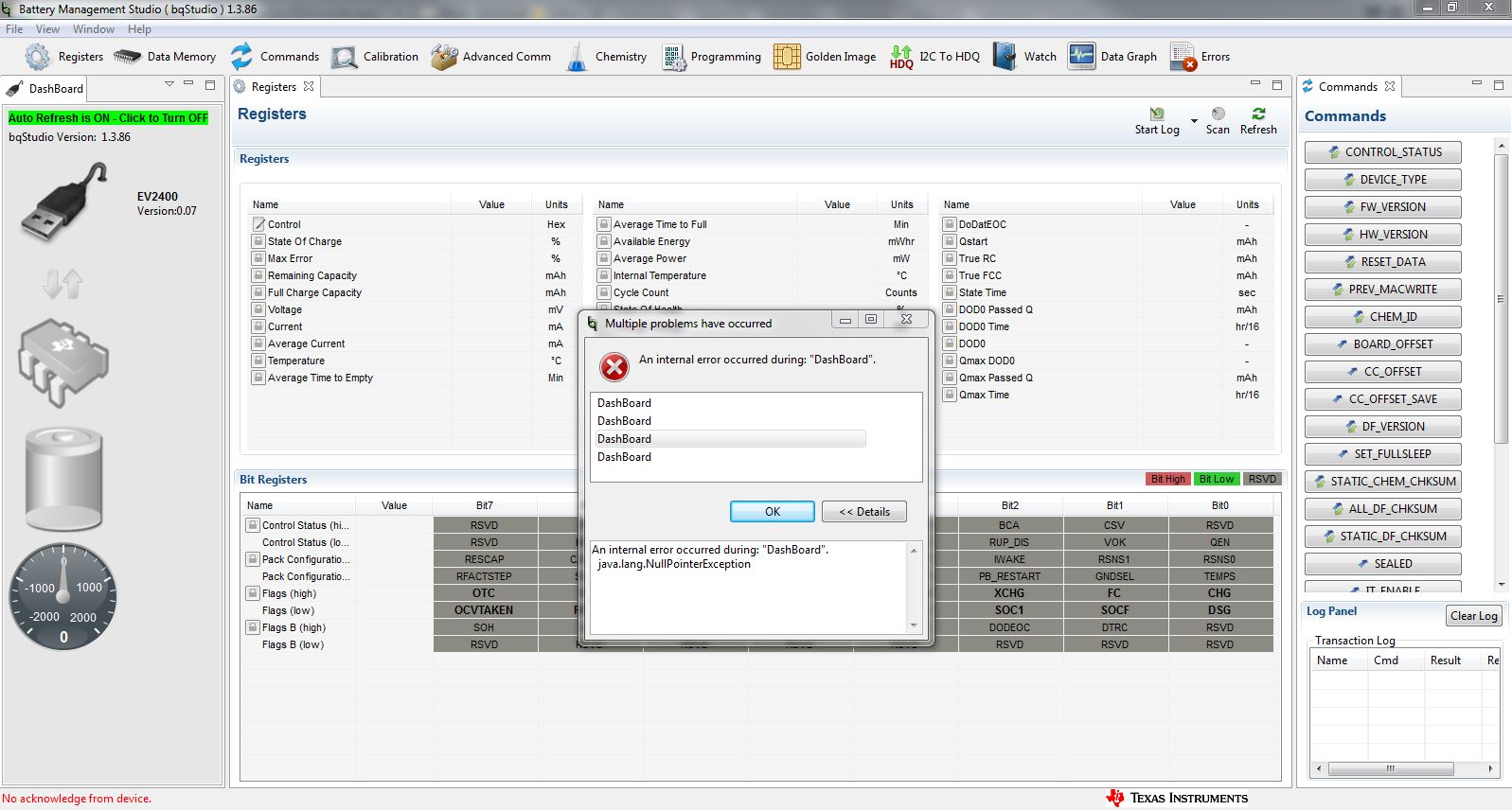Select the Registers tab

coord(274,87)
